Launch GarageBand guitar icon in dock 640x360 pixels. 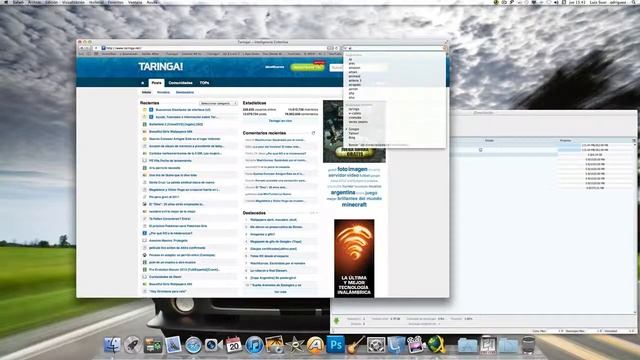coord(356,345)
